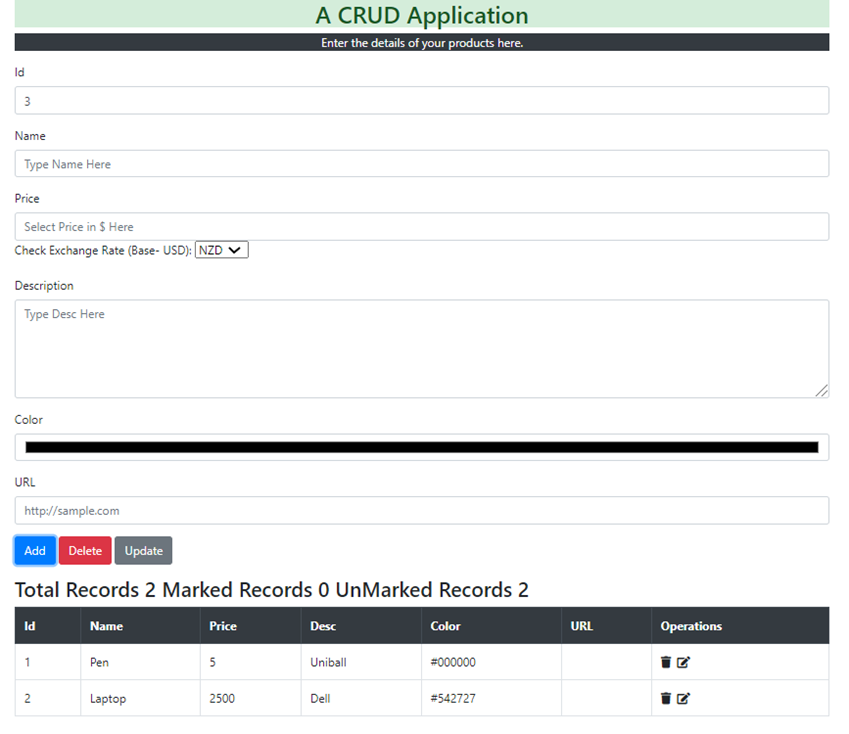
Task: Click into the Name text field
Action: click(x=421, y=164)
